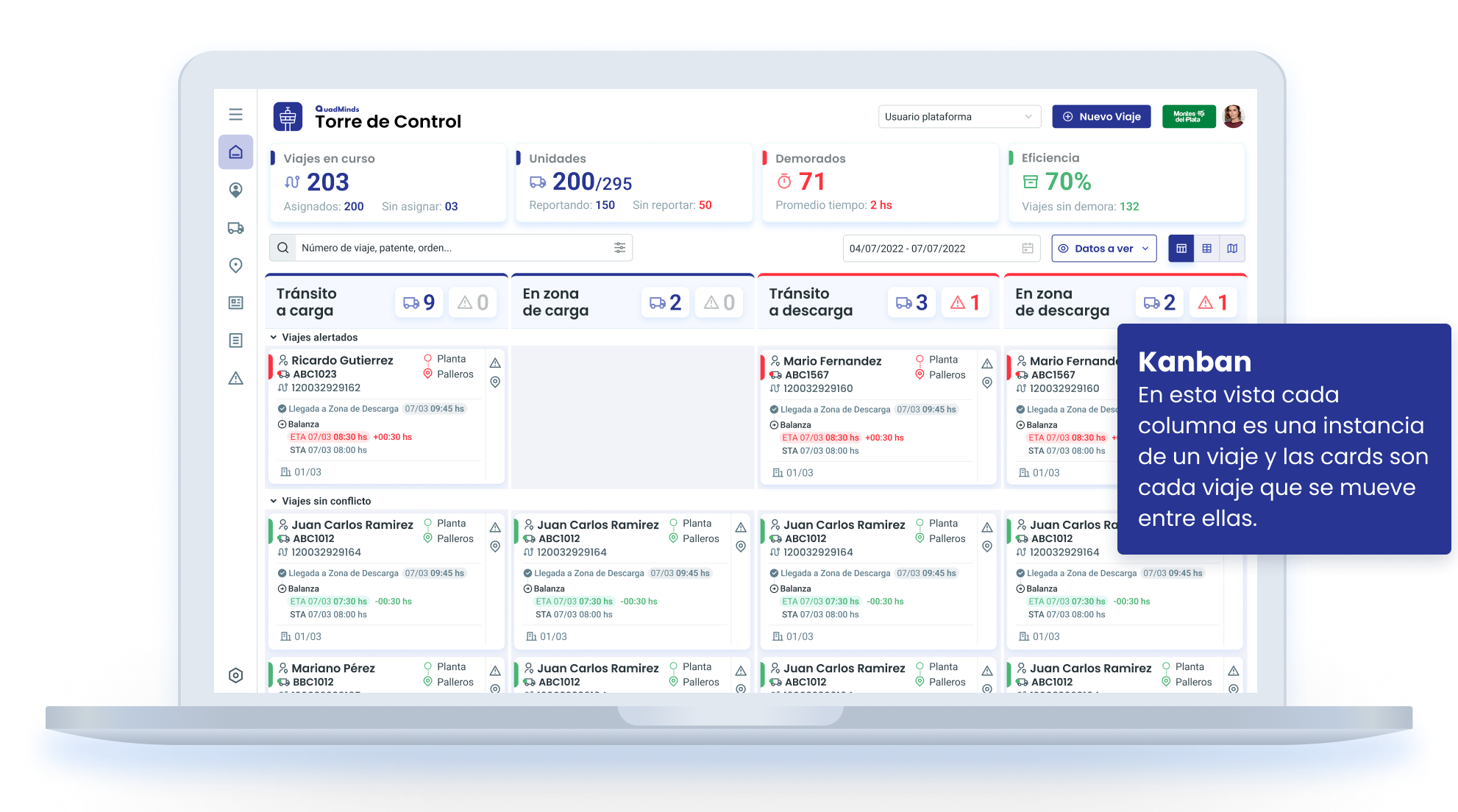Click location pin on Mario Fernandez ABC1567 transit card
This screenshot has height=812, width=1458.
point(987,382)
